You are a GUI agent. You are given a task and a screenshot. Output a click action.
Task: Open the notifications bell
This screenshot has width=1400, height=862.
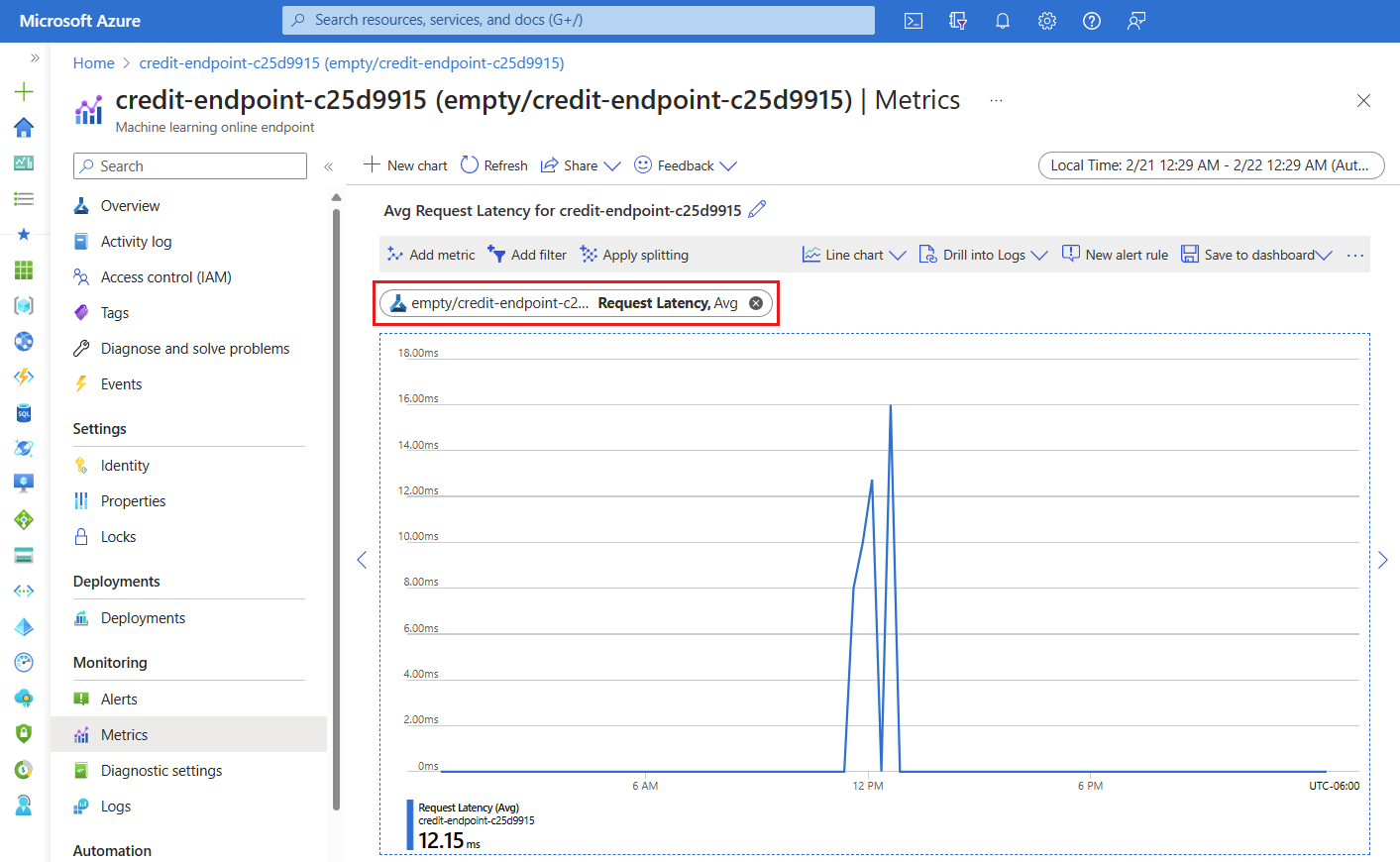(x=1003, y=21)
